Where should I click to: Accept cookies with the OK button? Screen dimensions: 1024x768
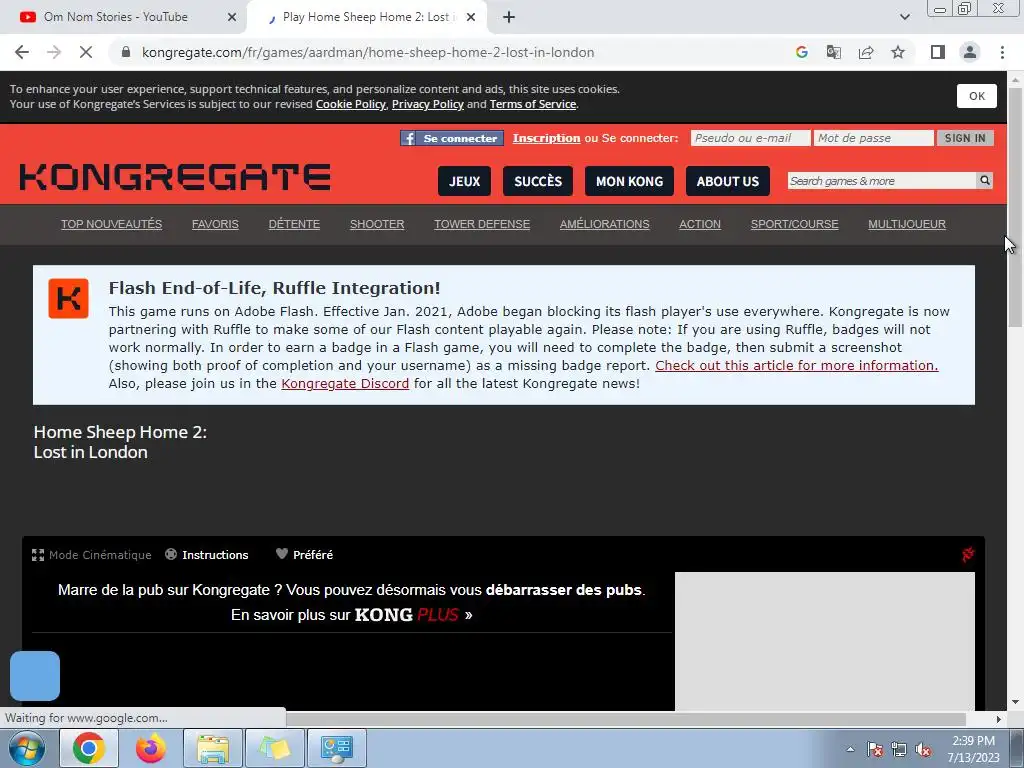click(976, 96)
